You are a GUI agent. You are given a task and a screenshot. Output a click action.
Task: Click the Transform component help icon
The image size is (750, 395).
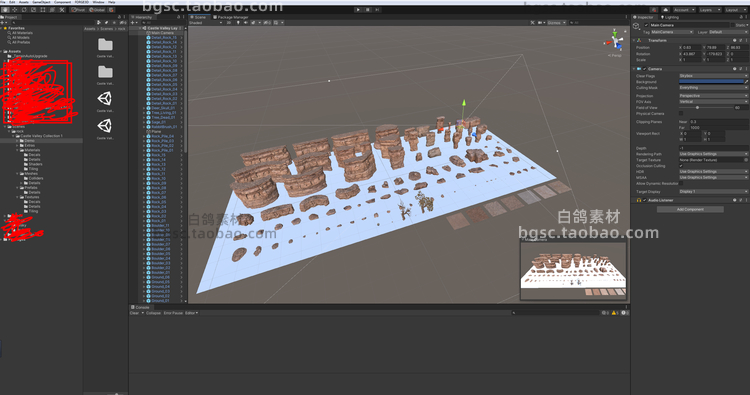pyautogui.click(x=734, y=41)
